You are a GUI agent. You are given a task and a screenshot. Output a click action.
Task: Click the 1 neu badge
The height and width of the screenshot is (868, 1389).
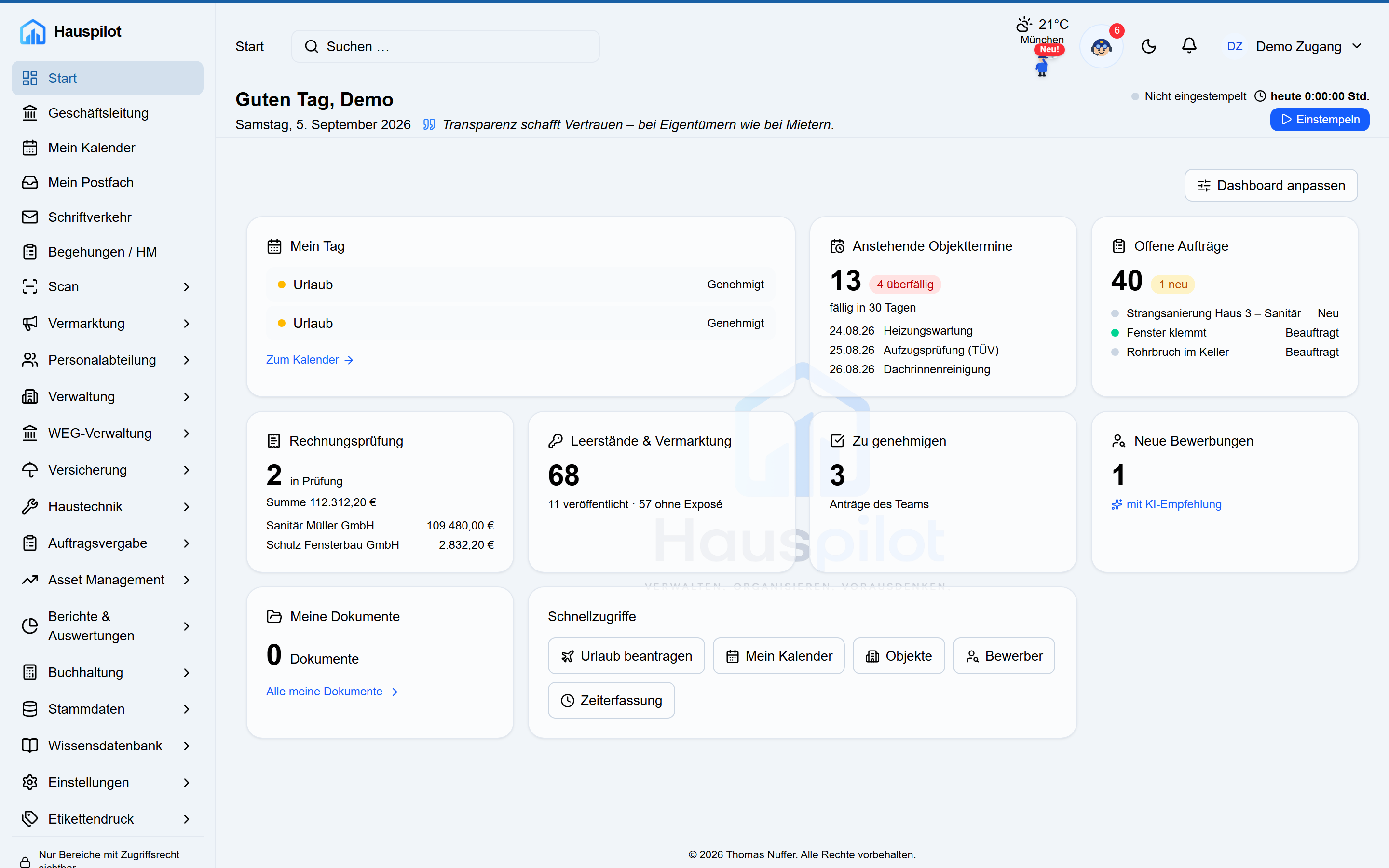(1172, 284)
